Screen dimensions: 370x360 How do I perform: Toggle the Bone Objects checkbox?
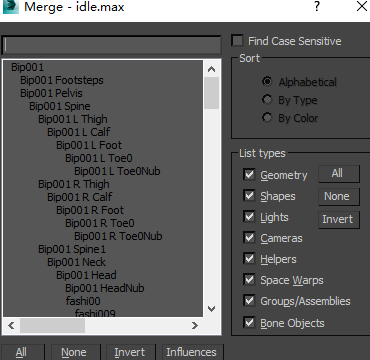coord(249,323)
